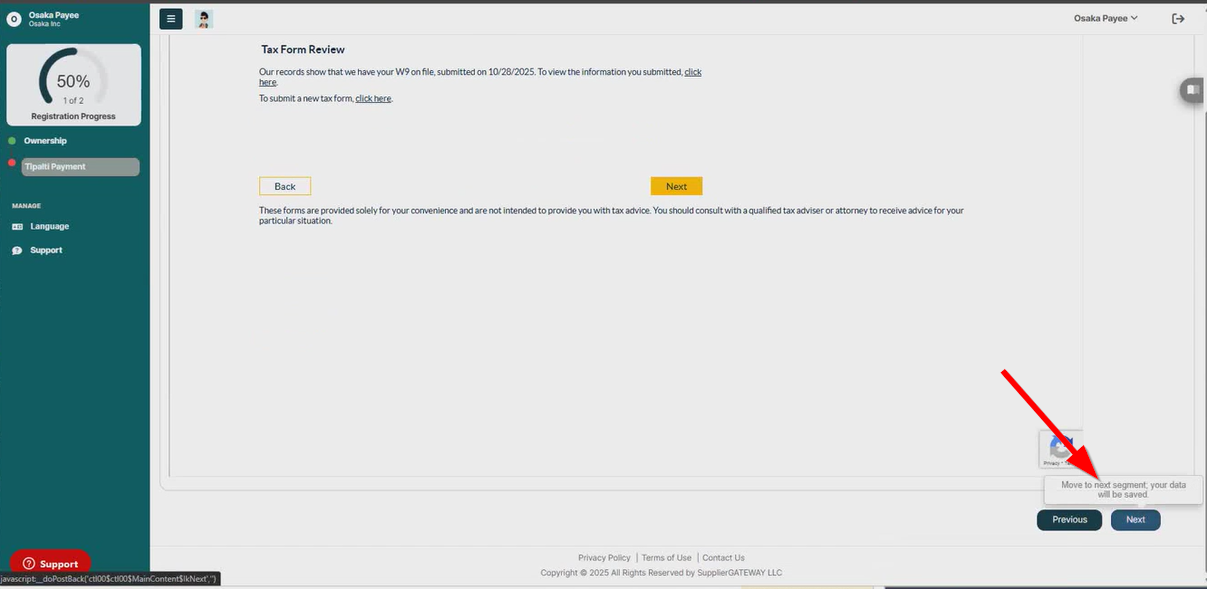
Task: Sign out using the logout icon
Action: coord(1178,18)
